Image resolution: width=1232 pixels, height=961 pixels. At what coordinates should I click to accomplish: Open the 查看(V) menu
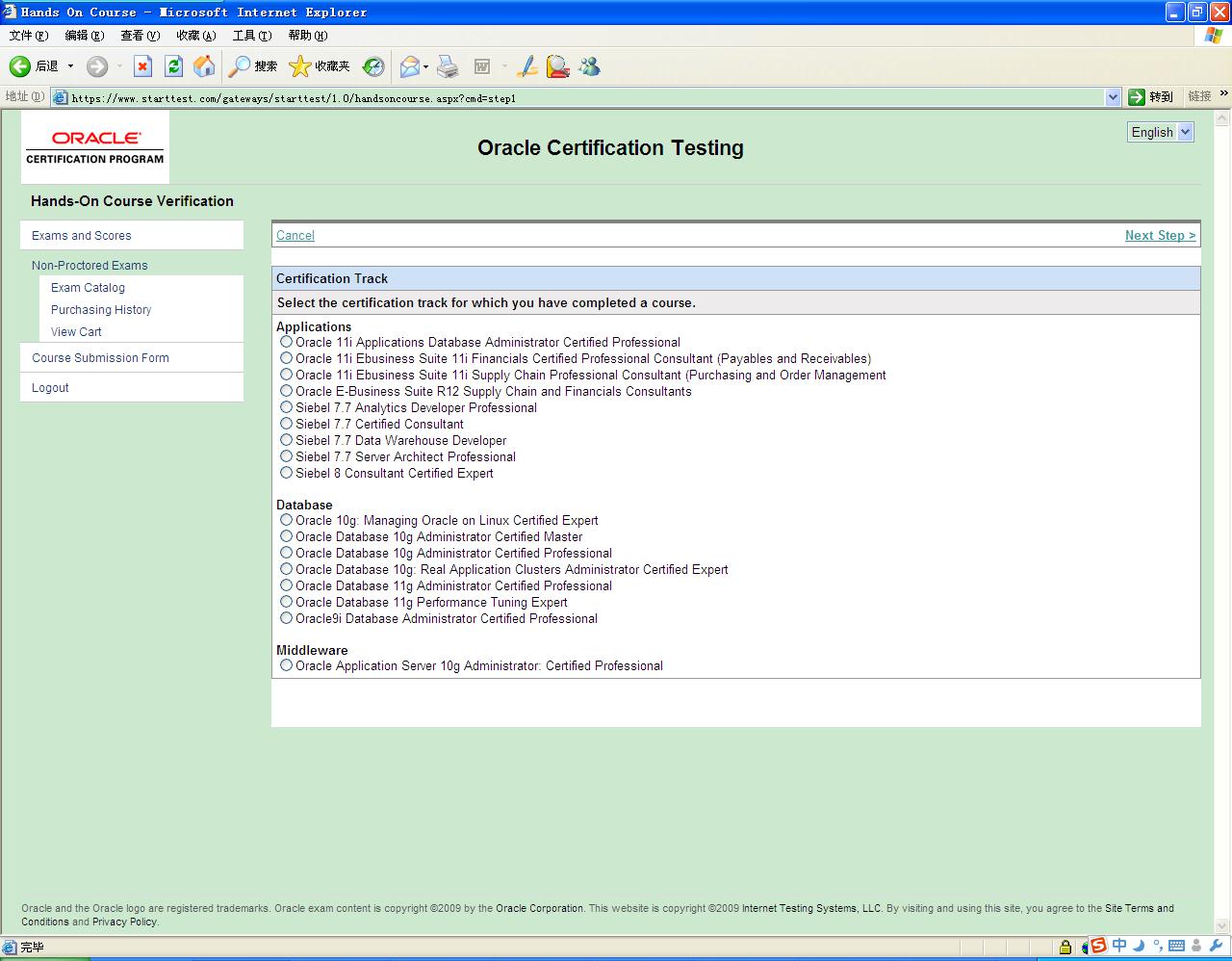click(x=141, y=36)
